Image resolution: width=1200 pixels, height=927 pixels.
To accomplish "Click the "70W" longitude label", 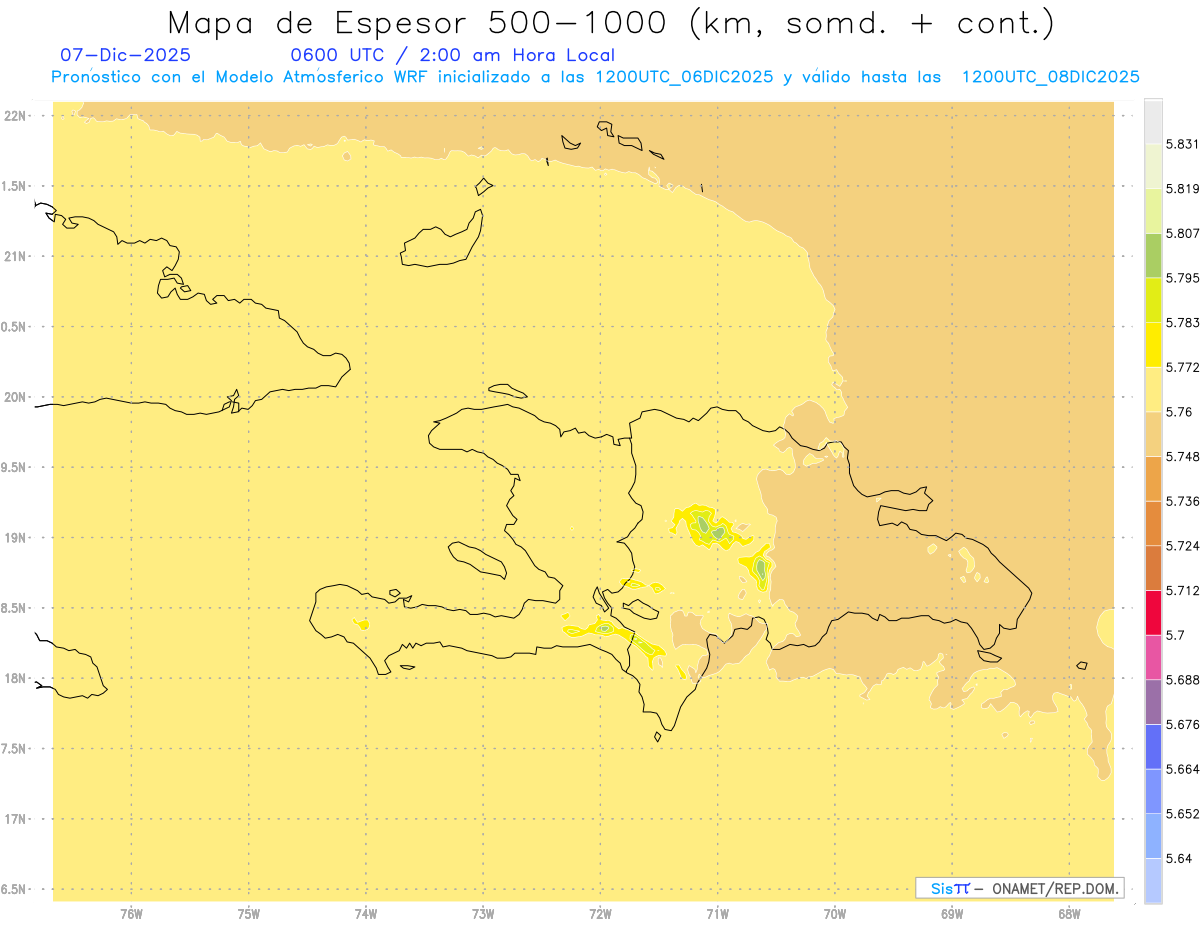I will [835, 913].
